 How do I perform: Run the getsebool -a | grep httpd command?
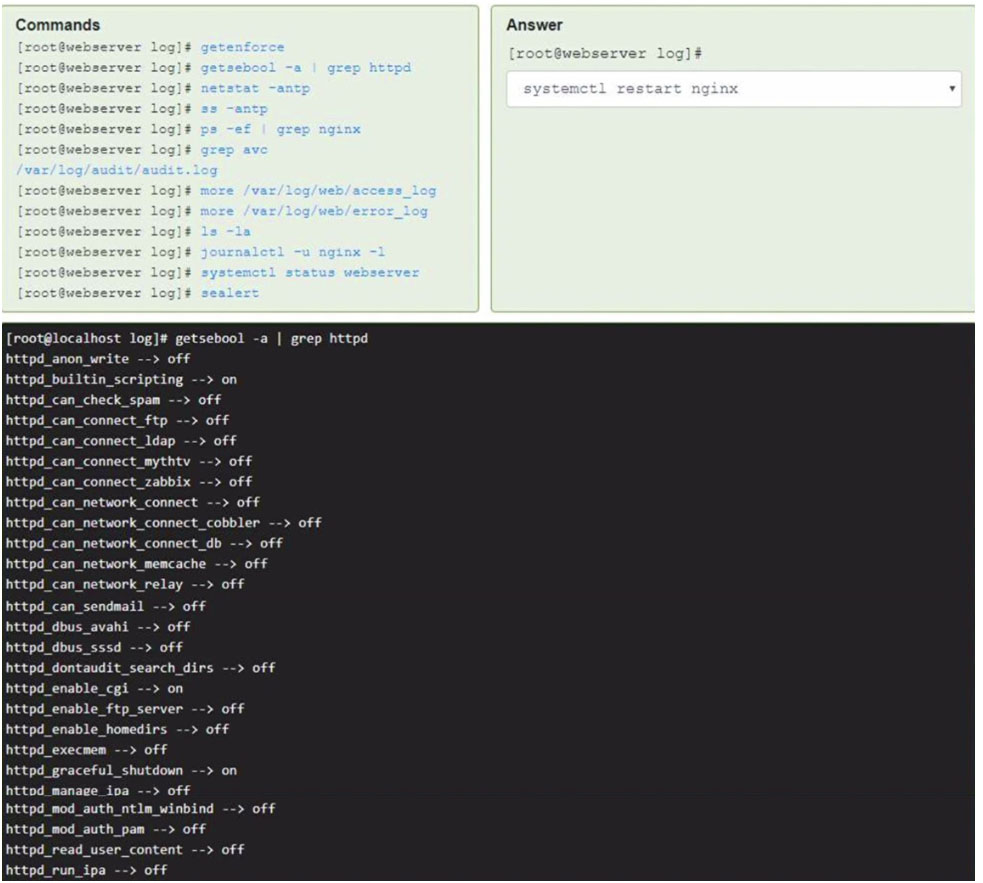(x=306, y=68)
